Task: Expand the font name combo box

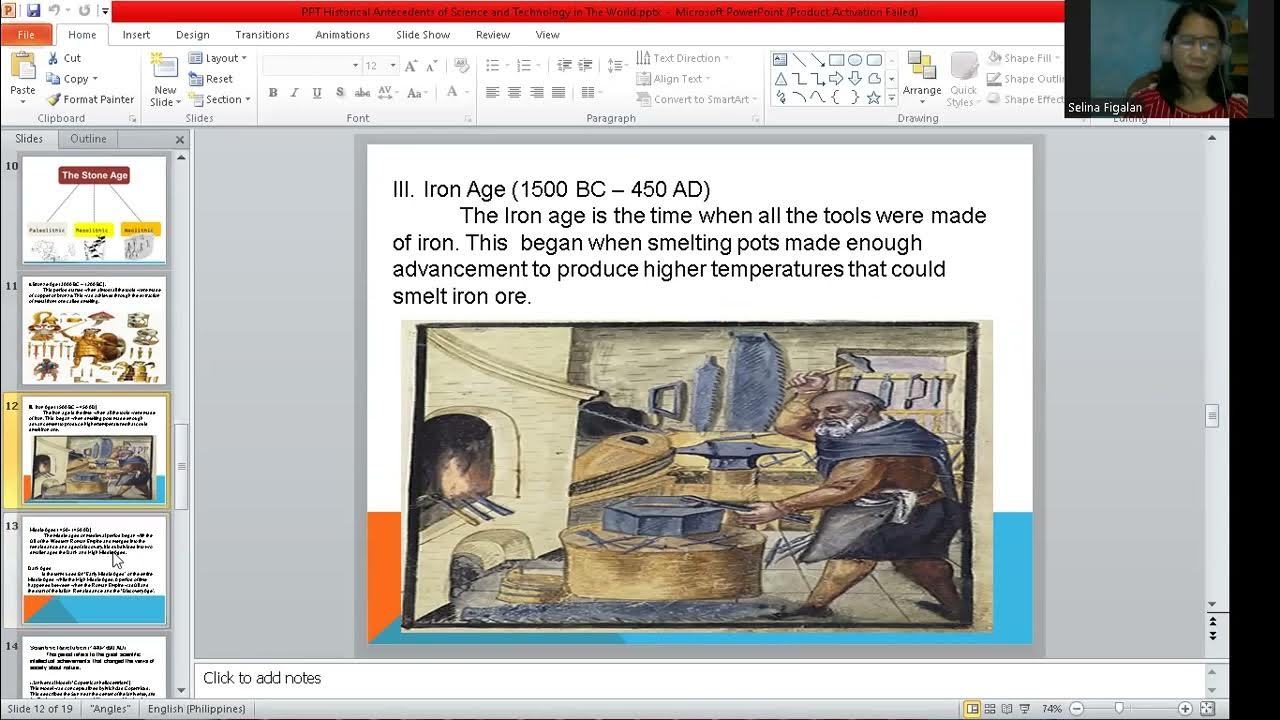Action: pyautogui.click(x=355, y=65)
